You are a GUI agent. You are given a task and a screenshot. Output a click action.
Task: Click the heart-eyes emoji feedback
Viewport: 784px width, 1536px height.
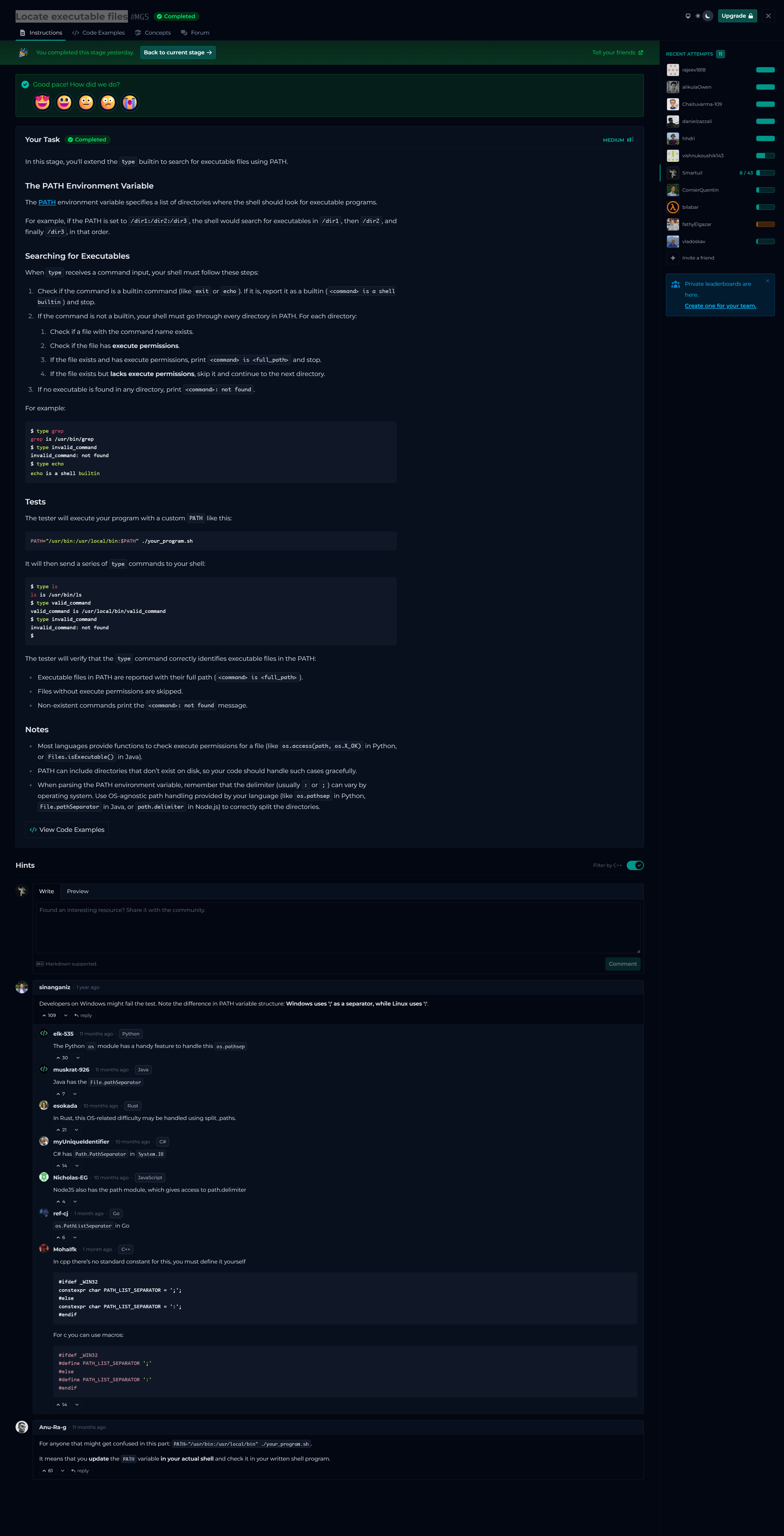point(42,102)
